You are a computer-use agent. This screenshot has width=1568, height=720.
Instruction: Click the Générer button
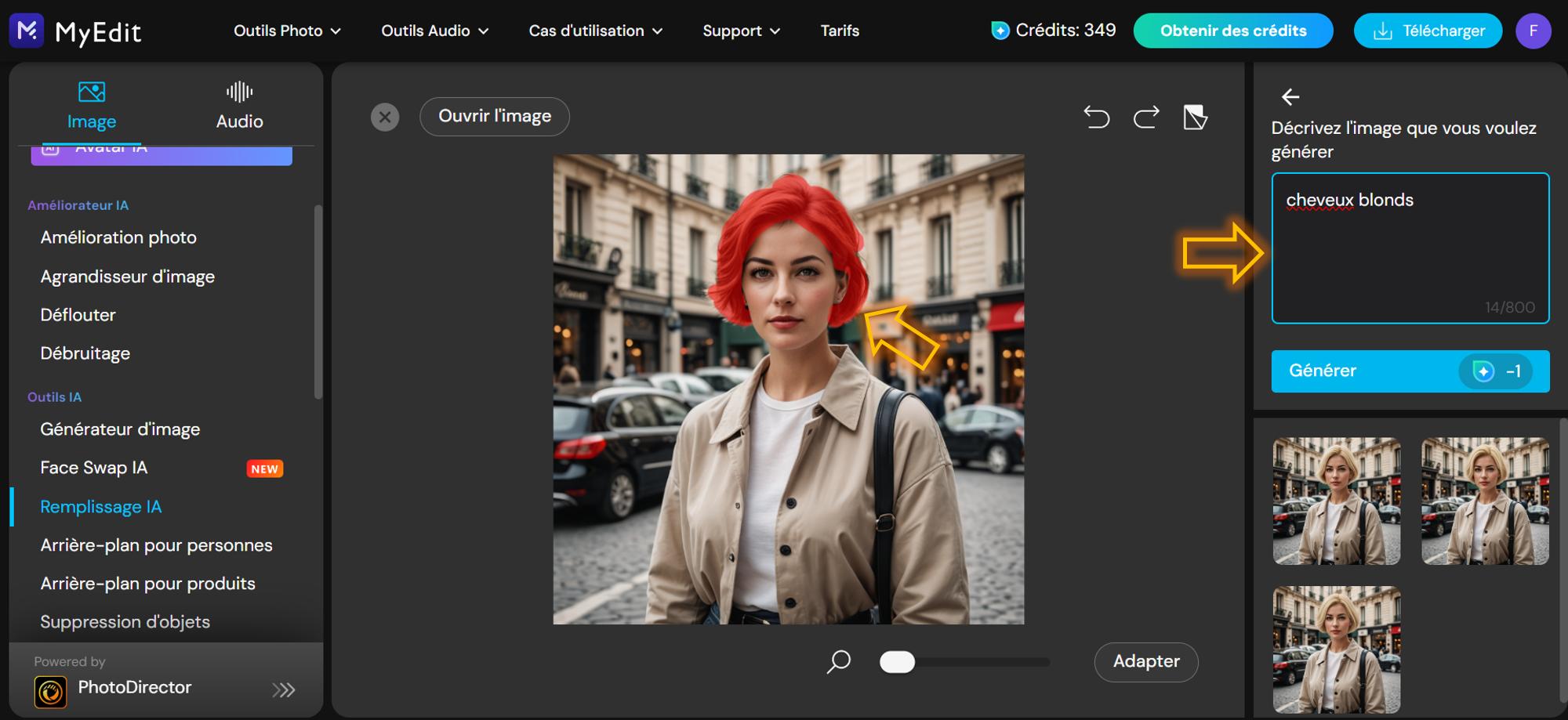[1409, 371]
